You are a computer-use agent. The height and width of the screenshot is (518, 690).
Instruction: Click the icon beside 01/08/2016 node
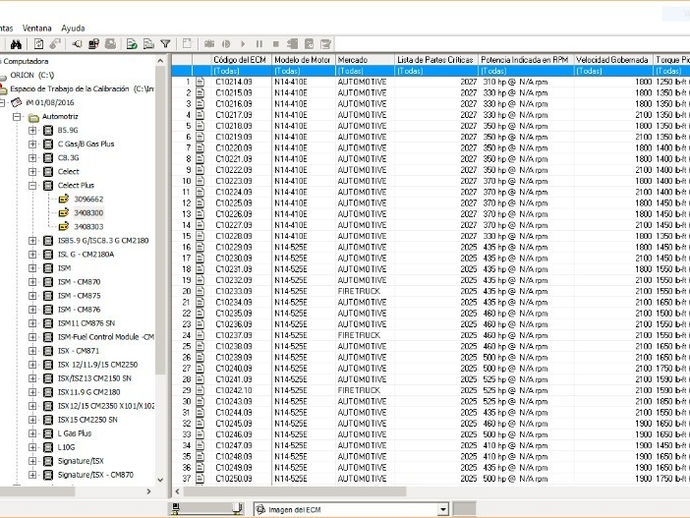point(16,103)
